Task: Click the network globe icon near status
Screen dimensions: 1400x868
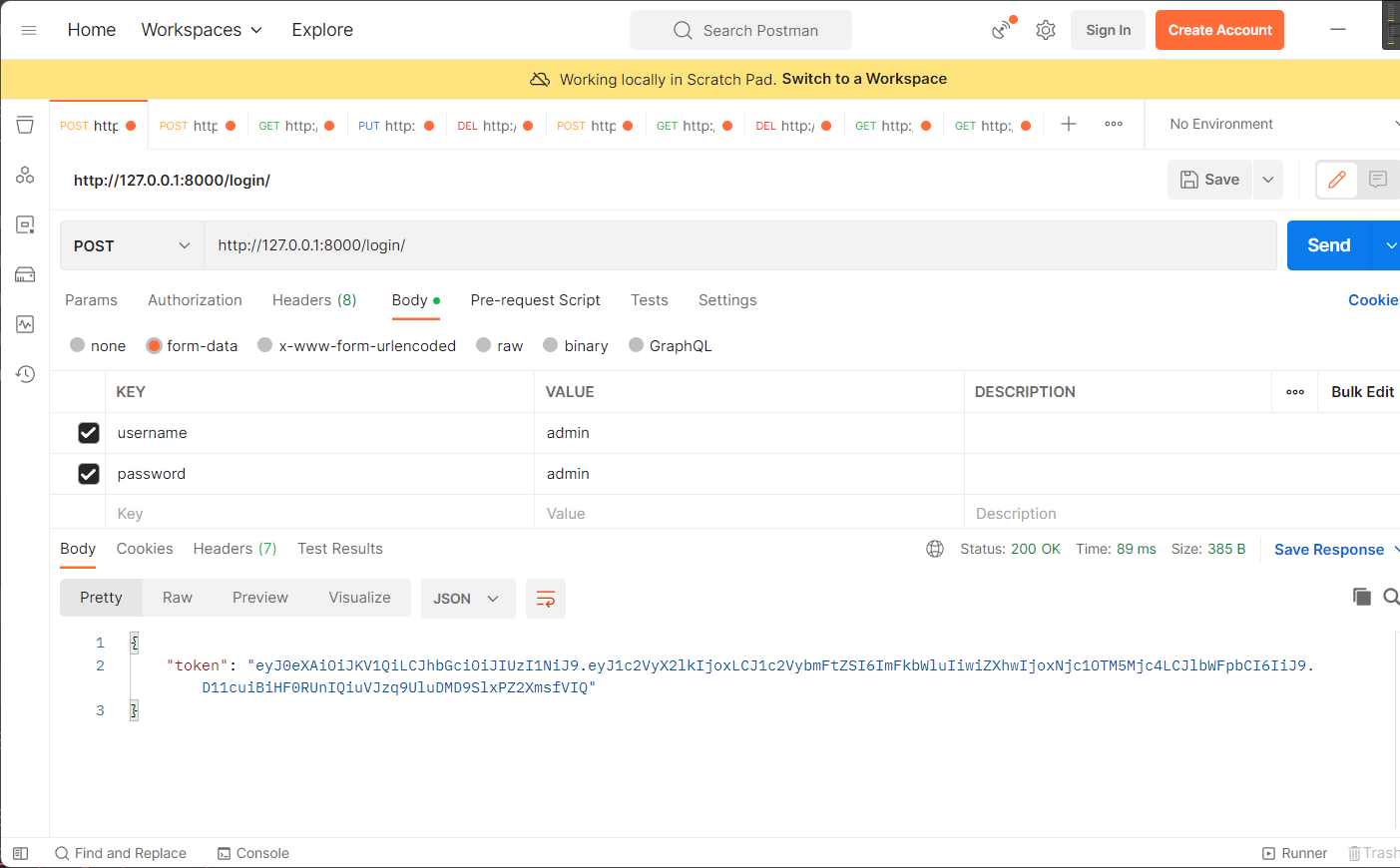Action: click(935, 549)
